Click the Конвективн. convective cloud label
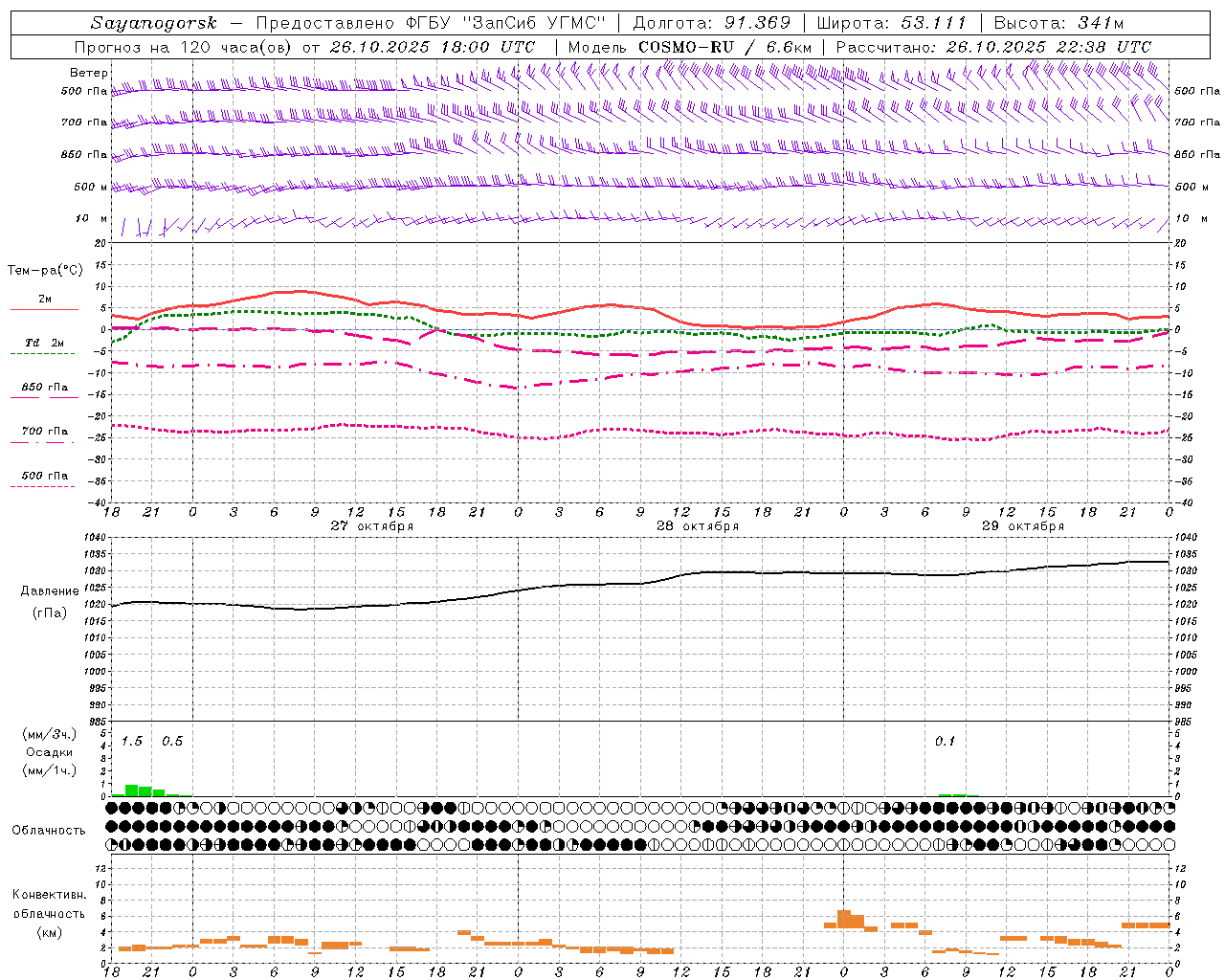The height and width of the screenshot is (980, 1225). [49, 895]
